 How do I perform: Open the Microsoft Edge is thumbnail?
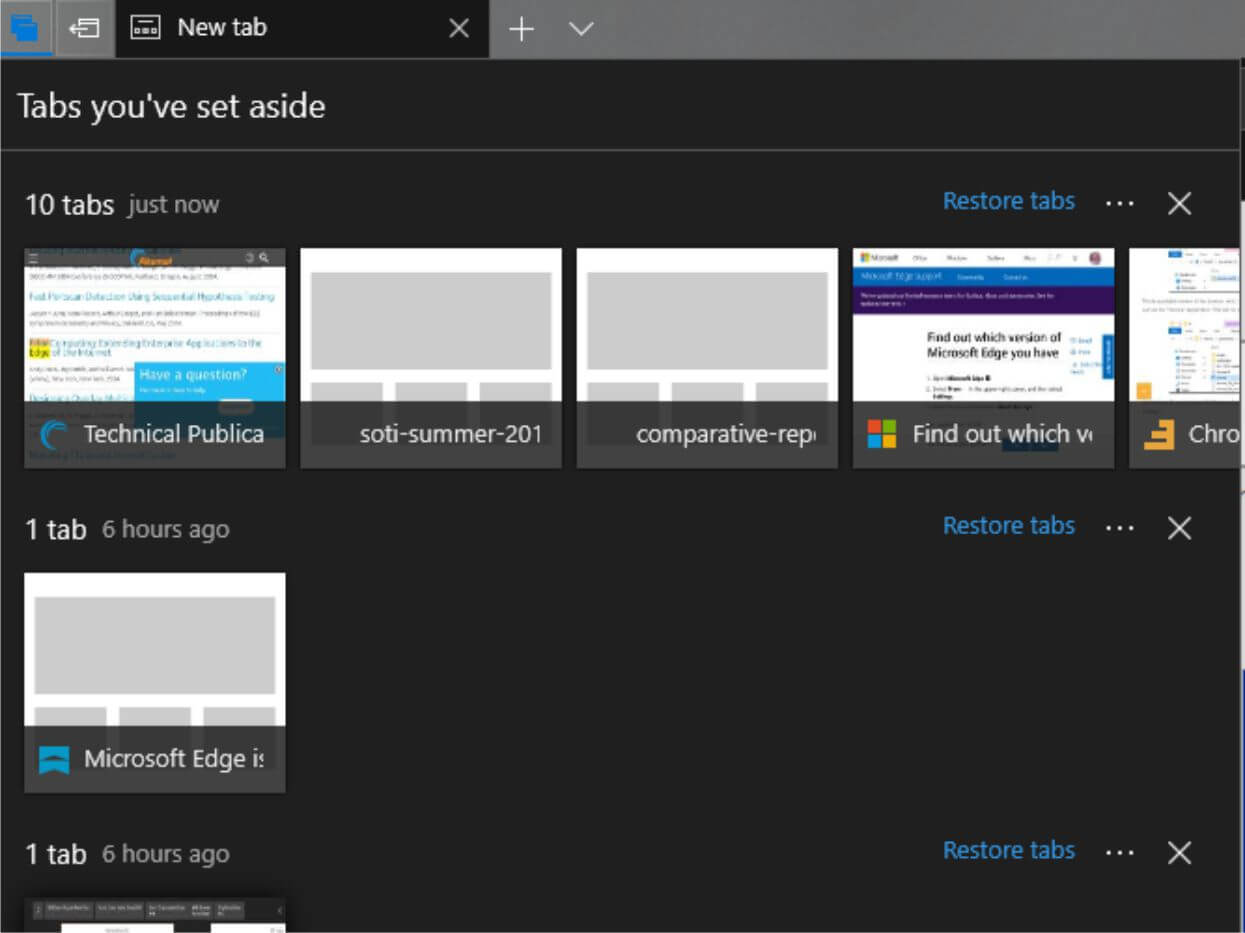155,683
